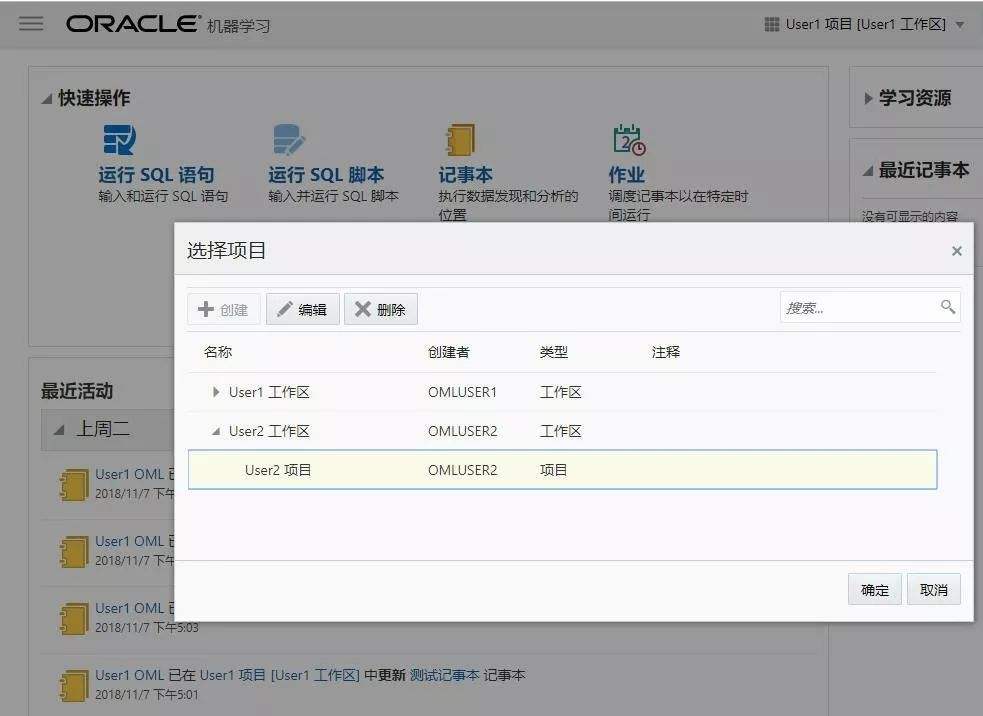Click the Run SQL Script icon
983x716 pixels.
point(289,139)
